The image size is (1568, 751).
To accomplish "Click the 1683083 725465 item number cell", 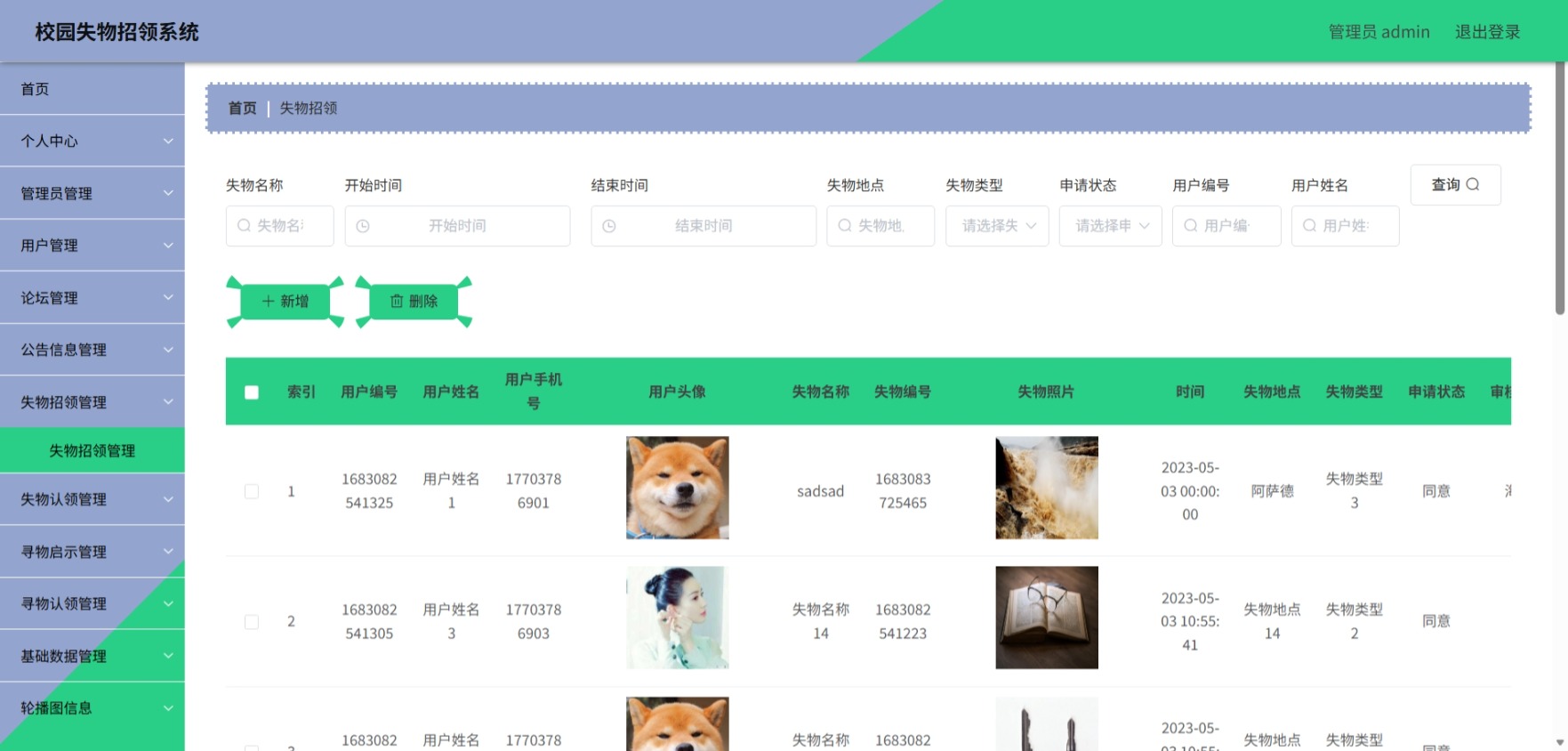I will 903,491.
